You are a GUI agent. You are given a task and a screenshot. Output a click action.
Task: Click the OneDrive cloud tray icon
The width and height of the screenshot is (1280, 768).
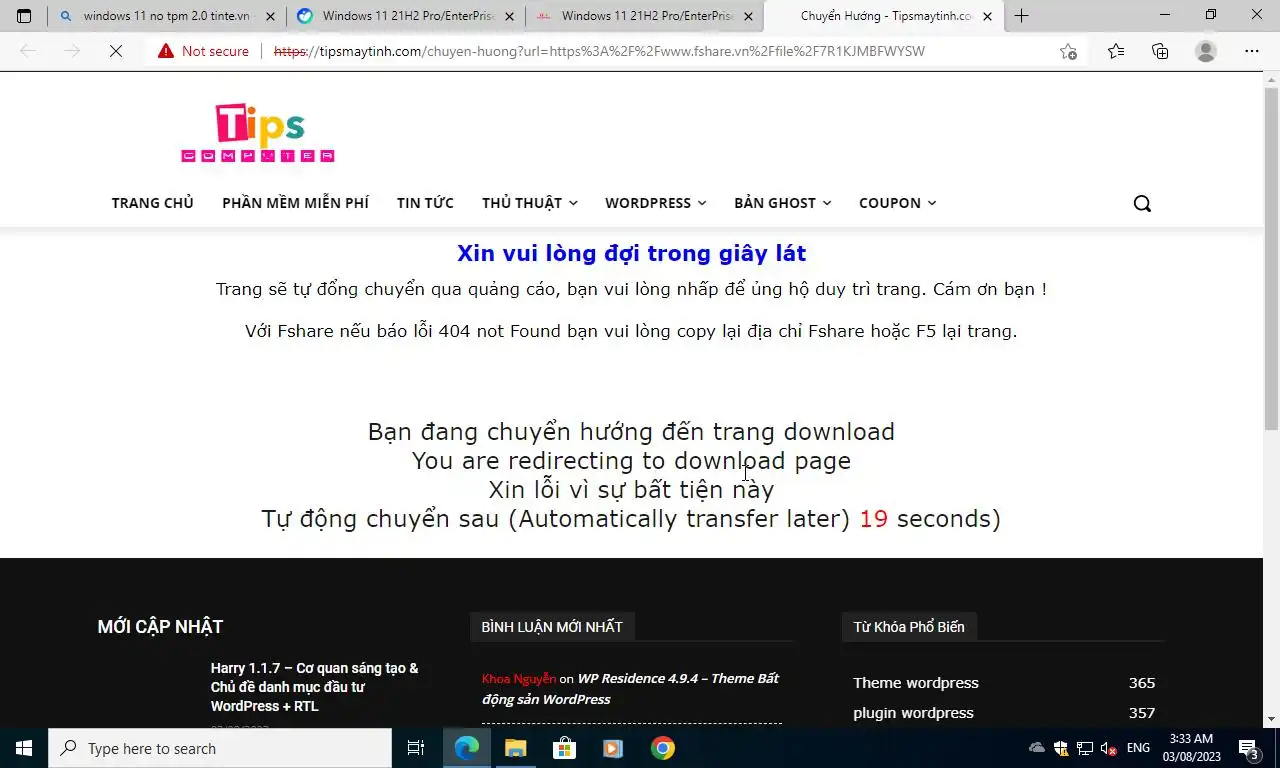coord(1037,748)
